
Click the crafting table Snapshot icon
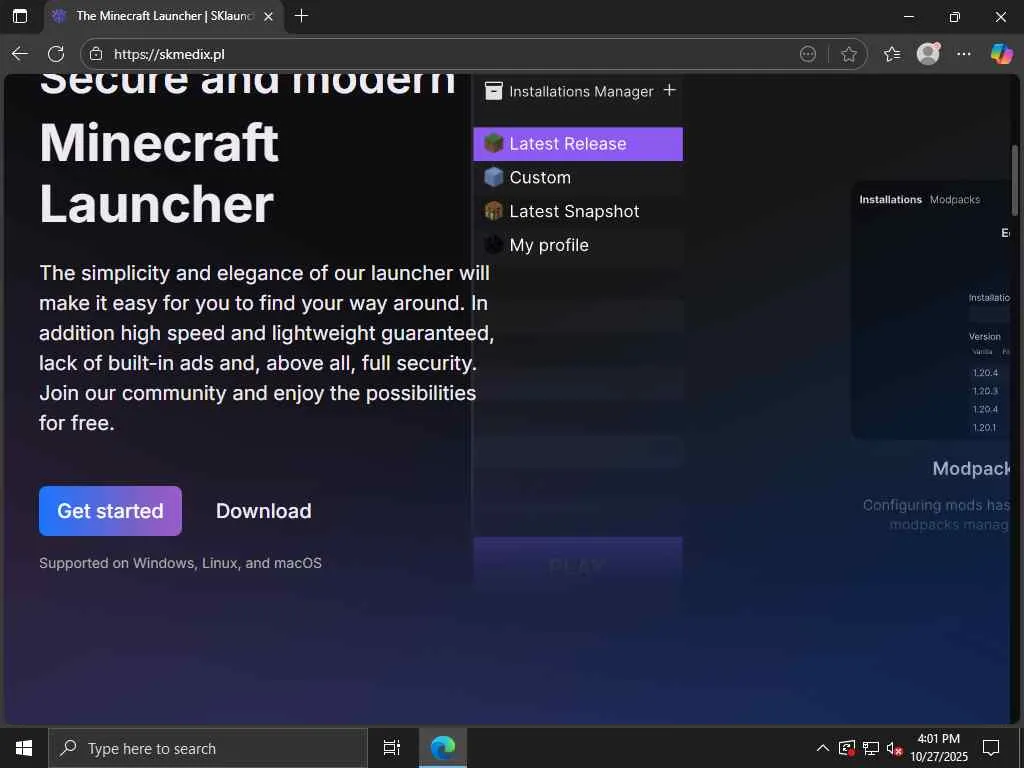[494, 211]
